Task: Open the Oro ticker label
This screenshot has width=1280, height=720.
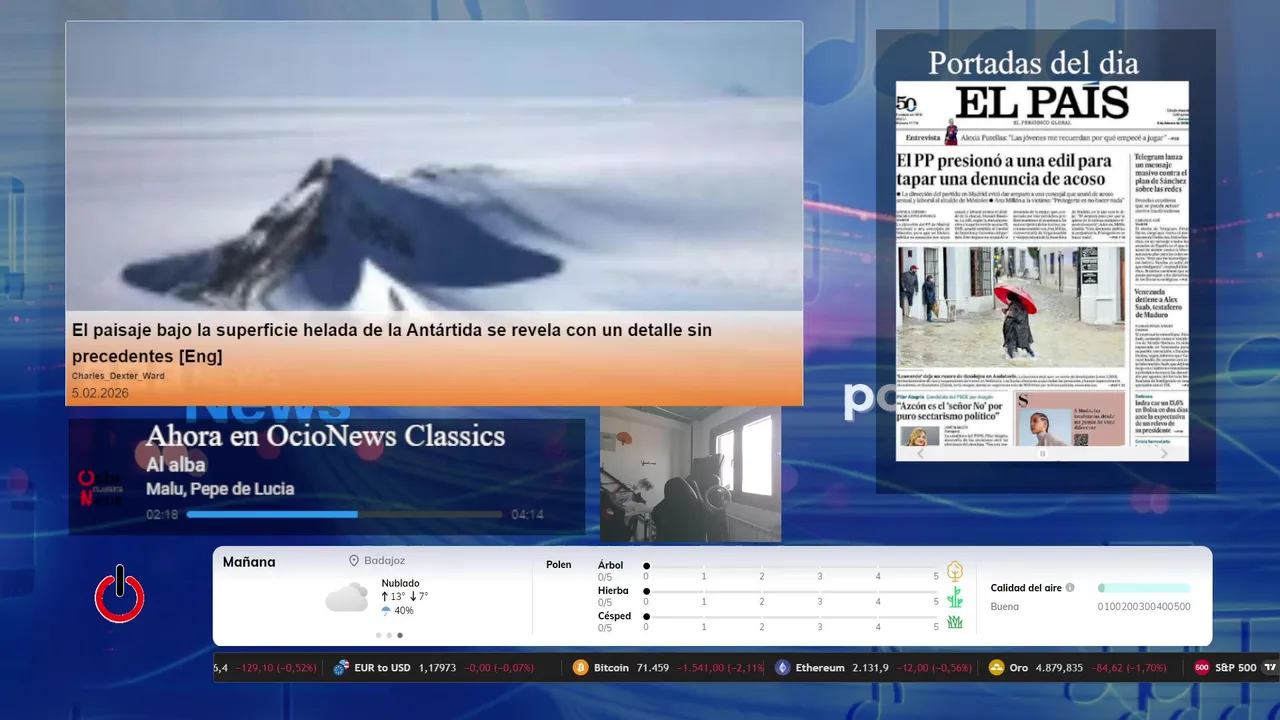Action: click(1018, 668)
